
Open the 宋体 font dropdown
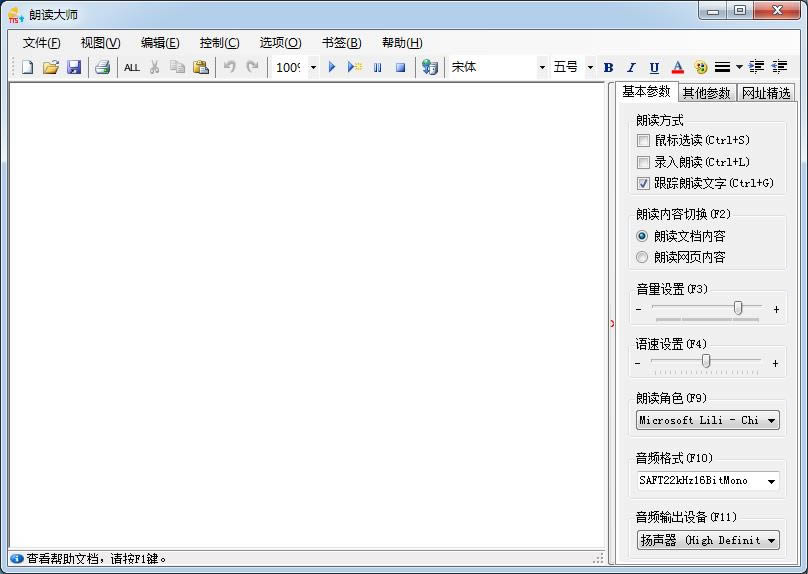542,67
